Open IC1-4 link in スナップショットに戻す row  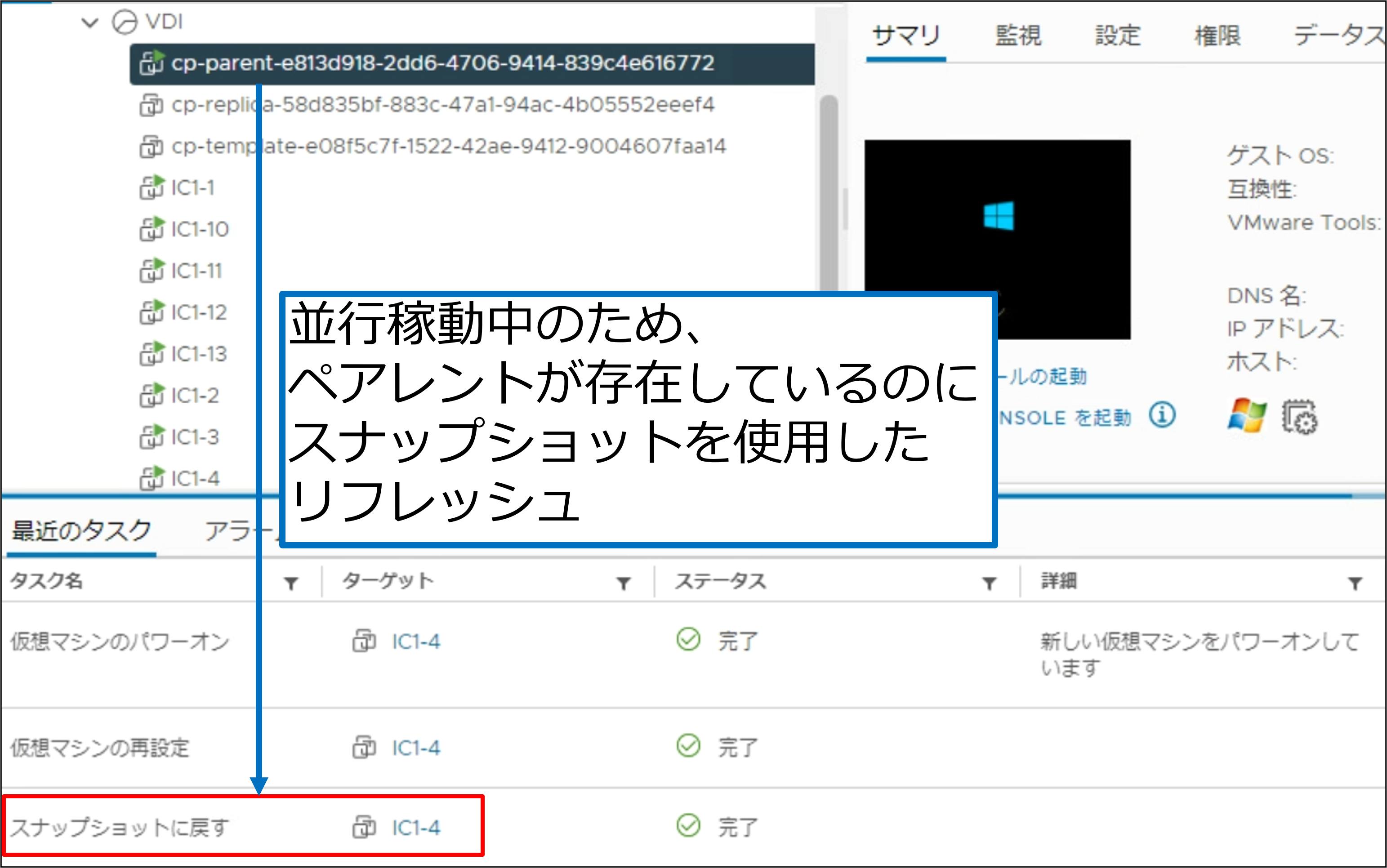[x=415, y=827]
